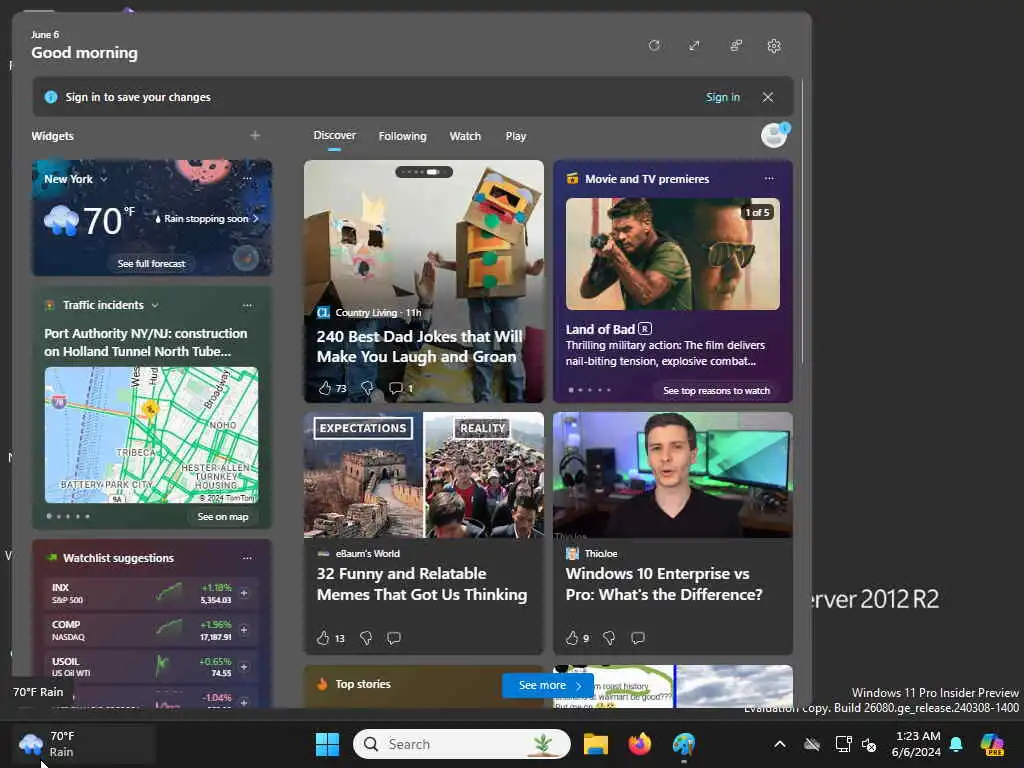Image resolution: width=1024 pixels, height=768 pixels.
Task: Open Windows 10 Enterprise vs Pro article
Action: pos(664,584)
